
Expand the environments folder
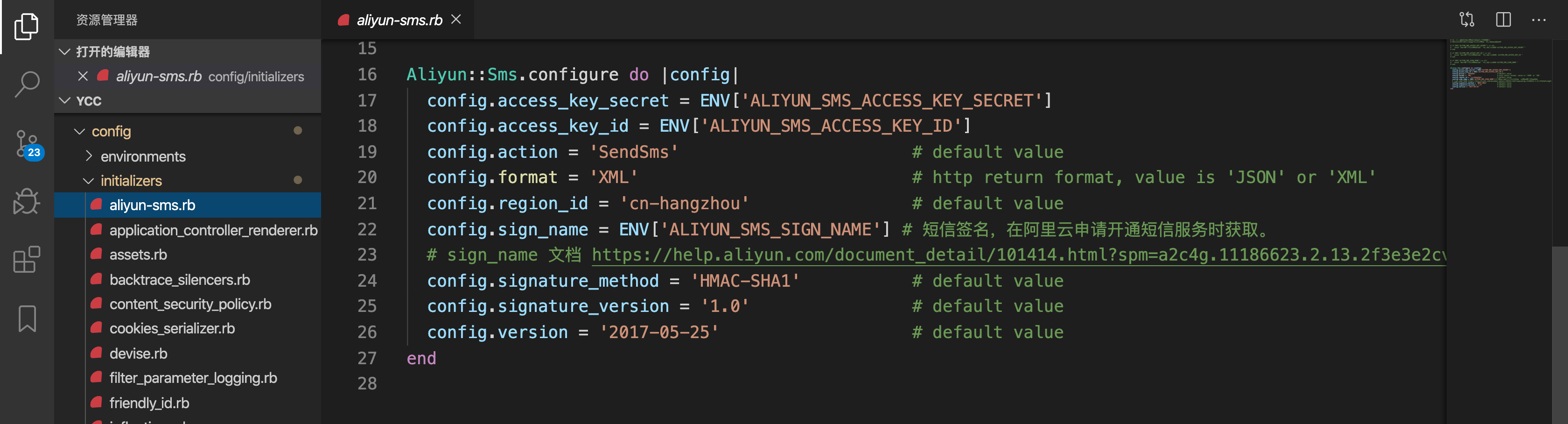click(x=89, y=156)
